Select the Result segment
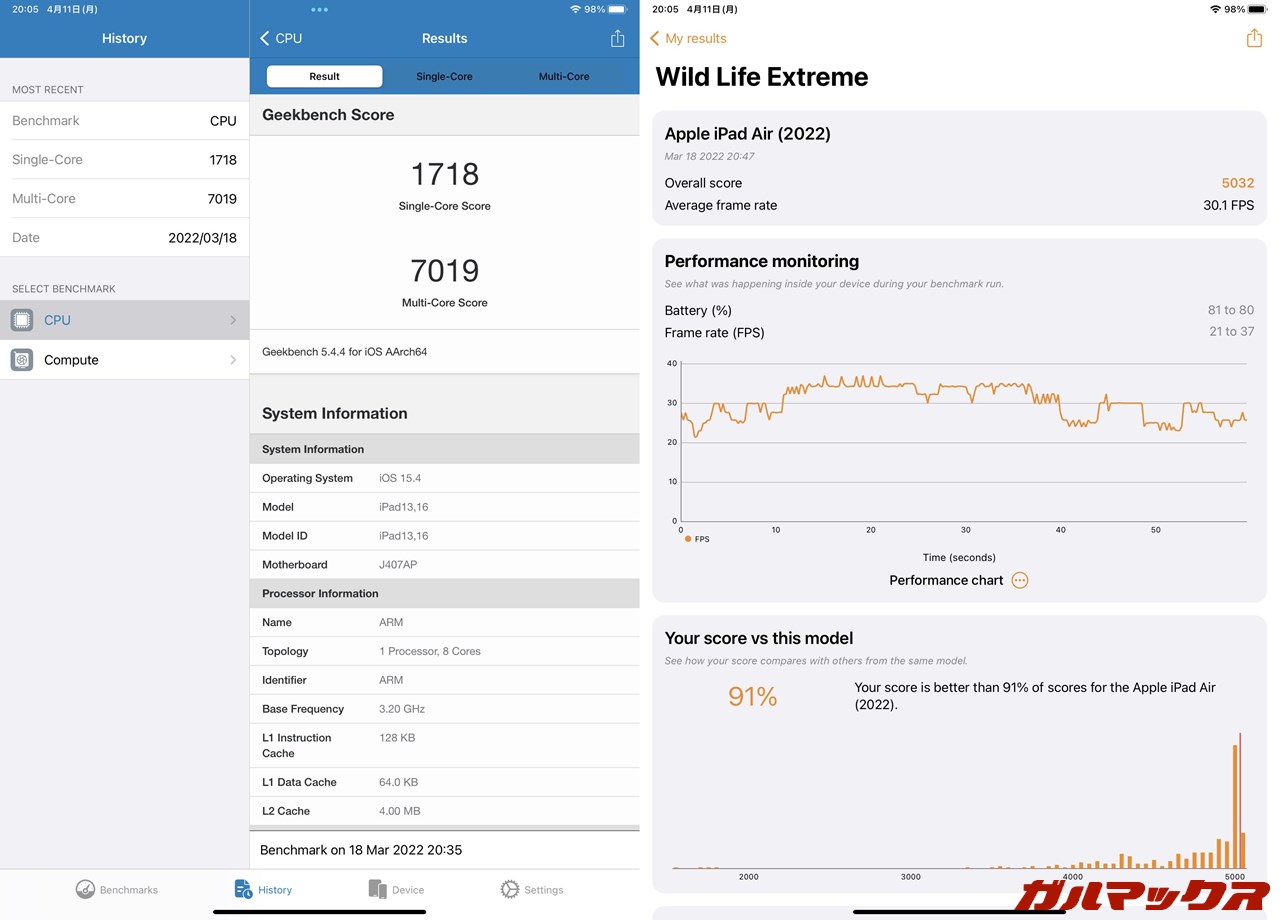 pyautogui.click(x=324, y=76)
